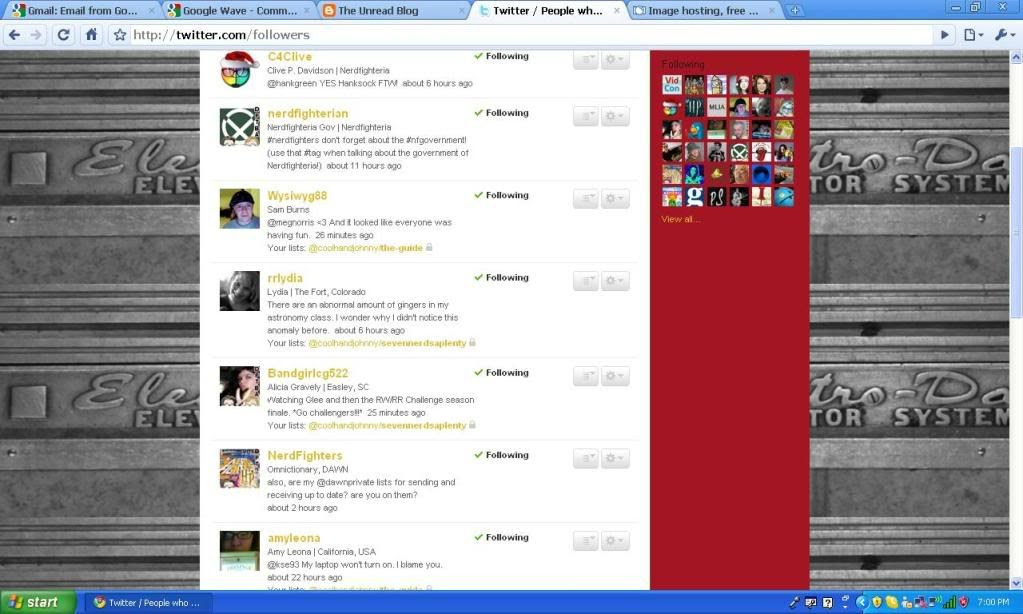
Task: Click the MLIA avatar in Following grid
Action: point(716,107)
